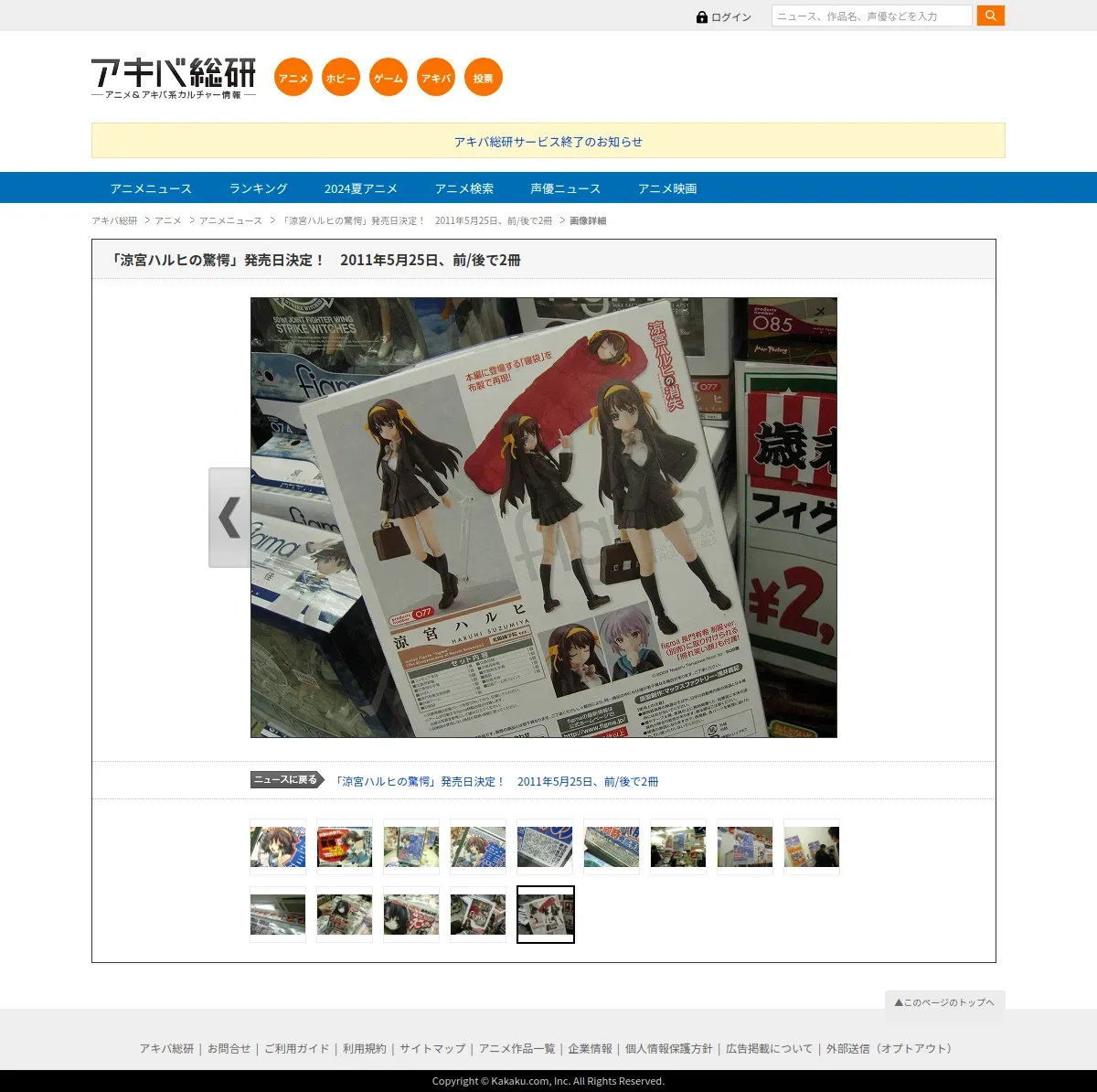Open the ゲーム orange circle button
This screenshot has width=1097, height=1092.
click(x=389, y=77)
